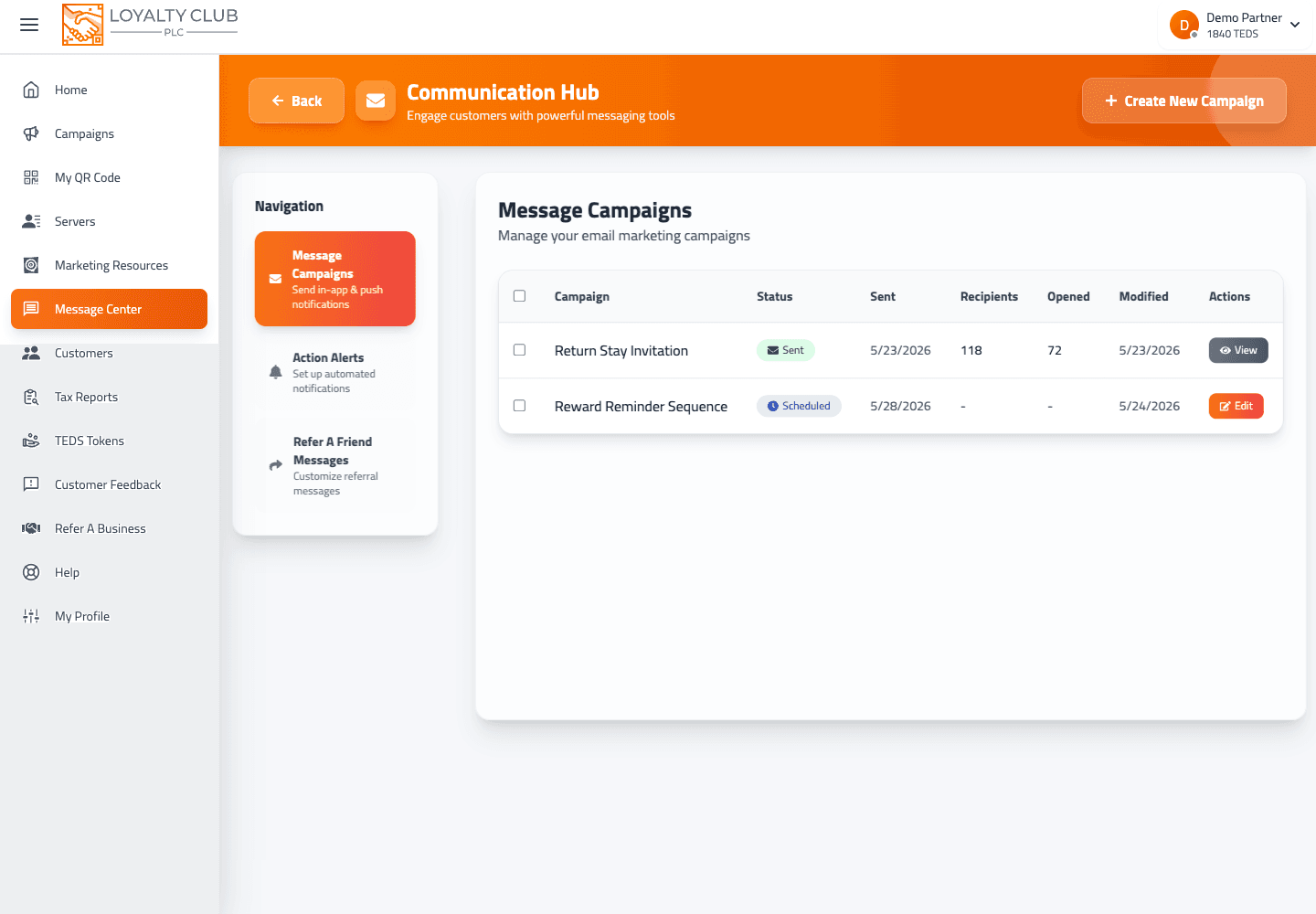Open Home in the sidebar
The image size is (1316, 914).
[x=109, y=90]
